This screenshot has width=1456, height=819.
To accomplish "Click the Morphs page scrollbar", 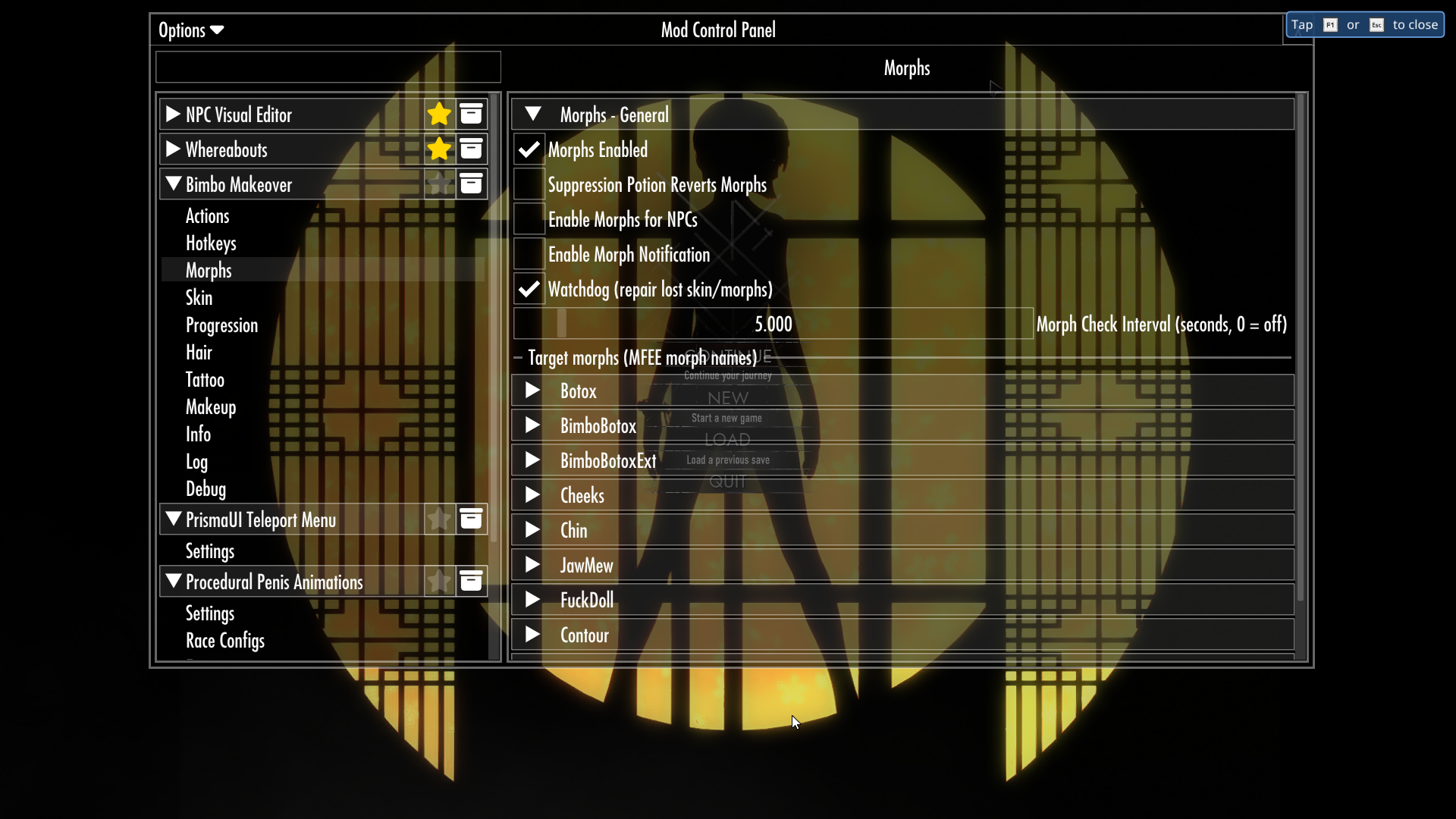I will pos(1301,347).
